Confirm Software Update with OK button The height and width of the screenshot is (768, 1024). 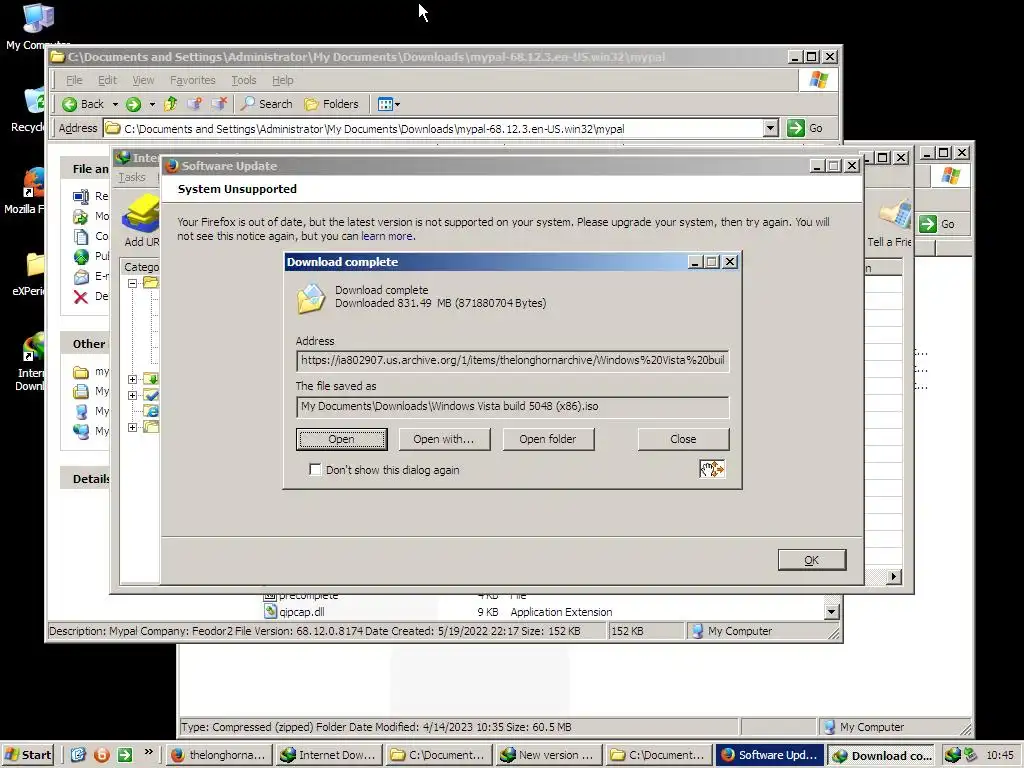pos(811,560)
